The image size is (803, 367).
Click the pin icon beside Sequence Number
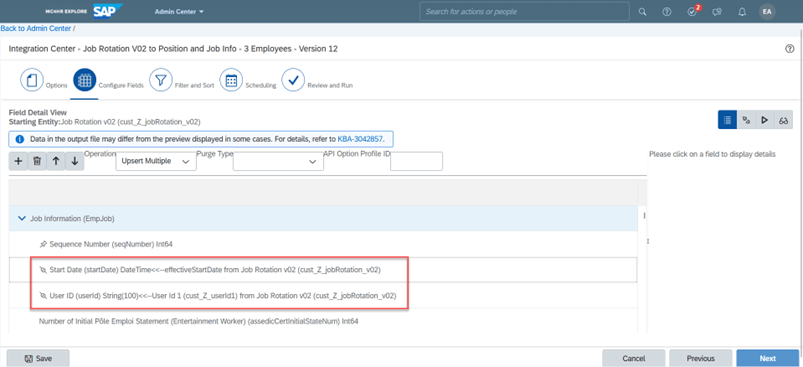(43, 245)
